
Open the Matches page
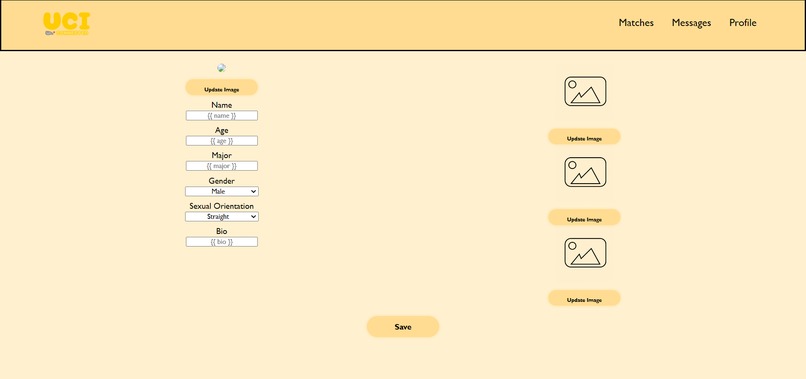636,23
